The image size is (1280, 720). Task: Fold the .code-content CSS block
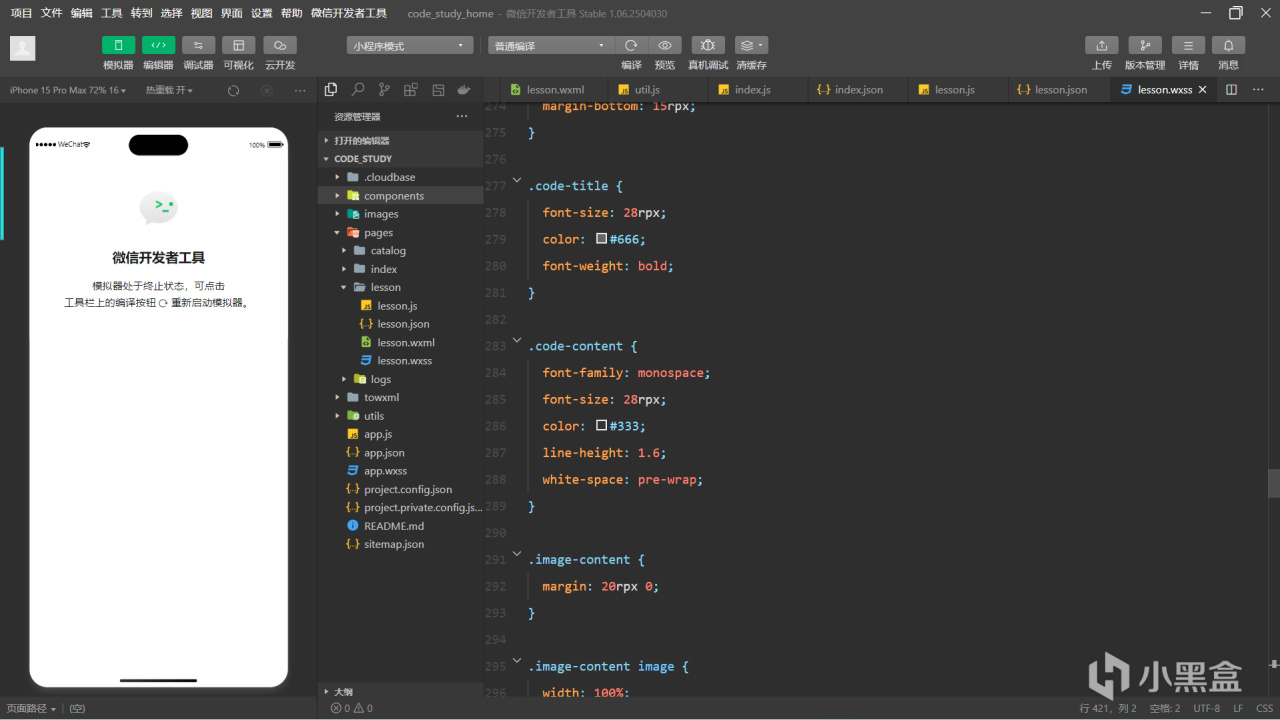tap(517, 341)
